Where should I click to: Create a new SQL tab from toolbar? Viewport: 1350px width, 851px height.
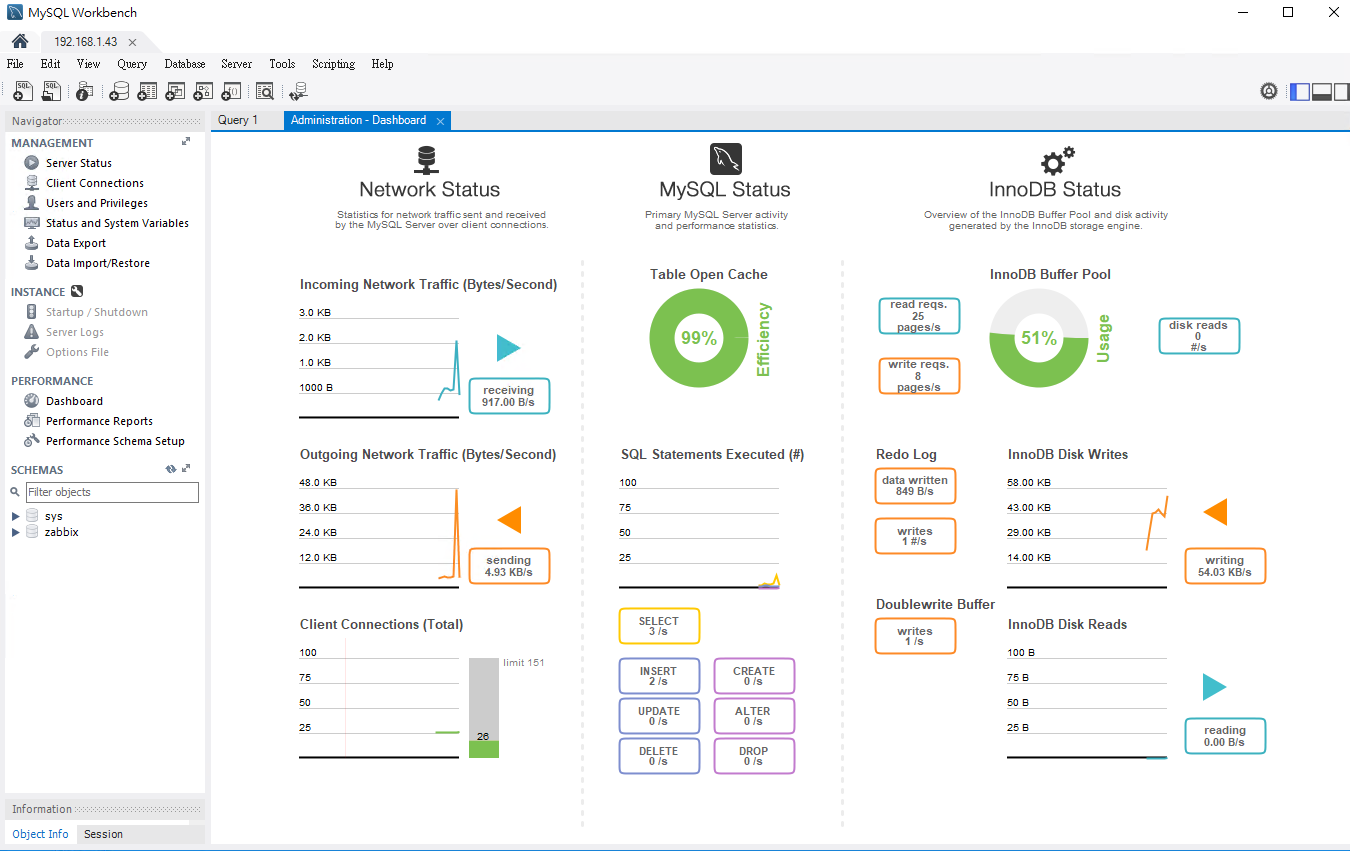[23, 91]
